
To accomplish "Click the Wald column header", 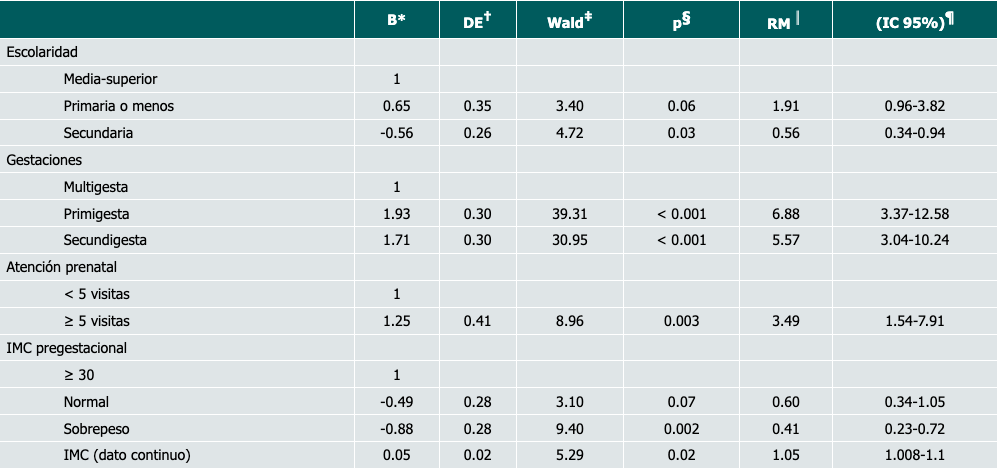I will [568, 20].
